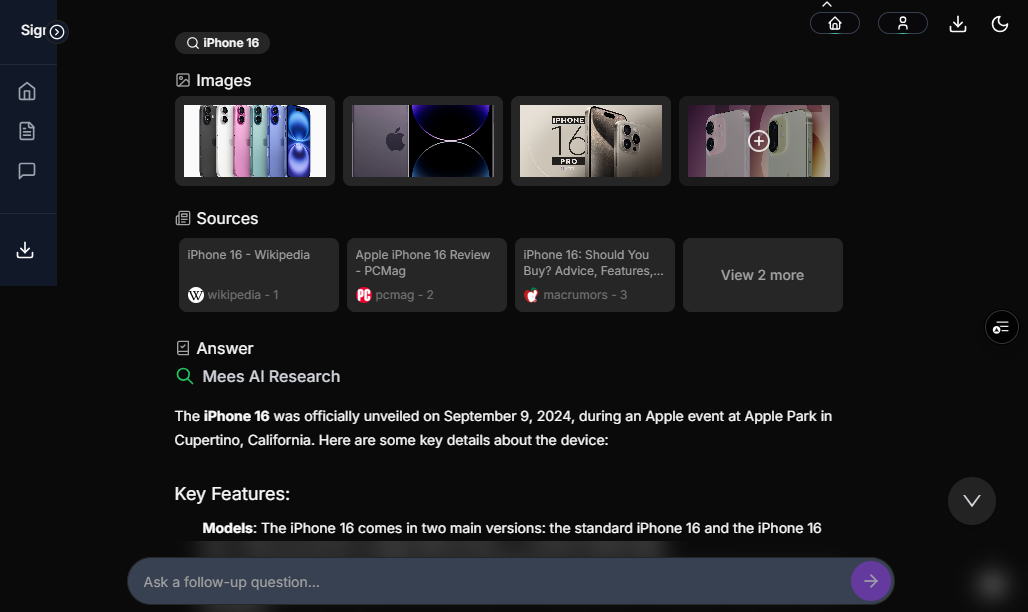This screenshot has height=612, width=1028.
Task: Click the sidebar download icon
Action: [25, 250]
